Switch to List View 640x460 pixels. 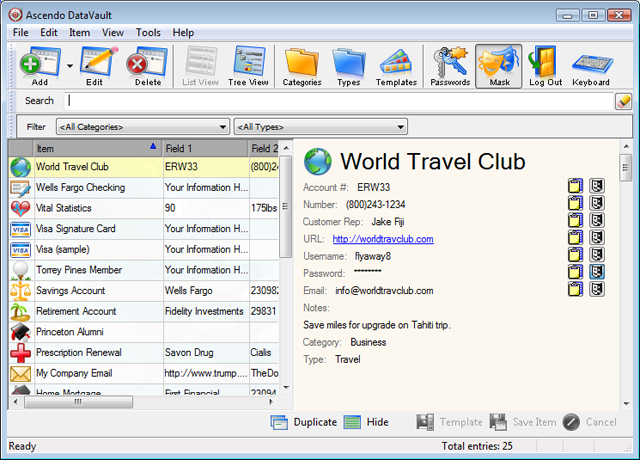(x=200, y=66)
